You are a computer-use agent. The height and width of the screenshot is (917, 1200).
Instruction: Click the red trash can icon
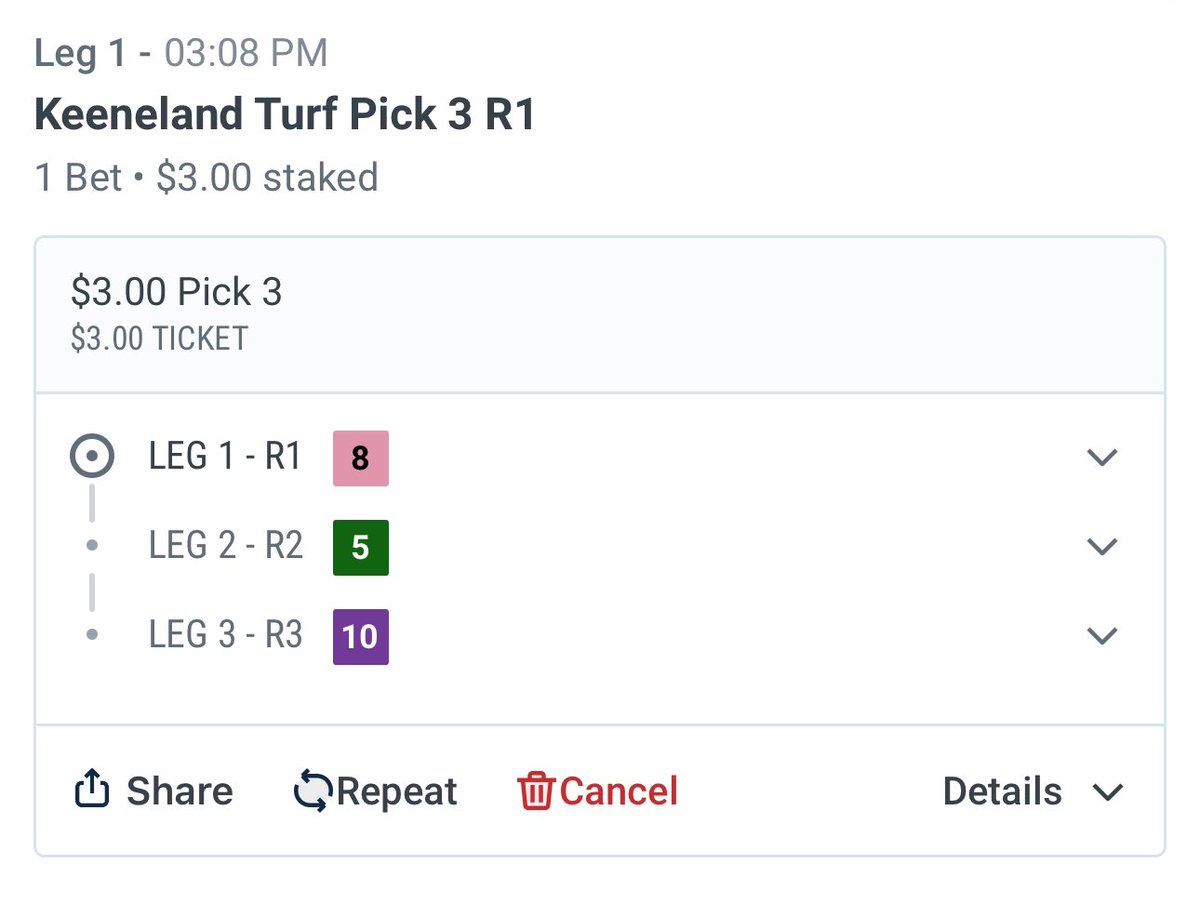pos(535,791)
